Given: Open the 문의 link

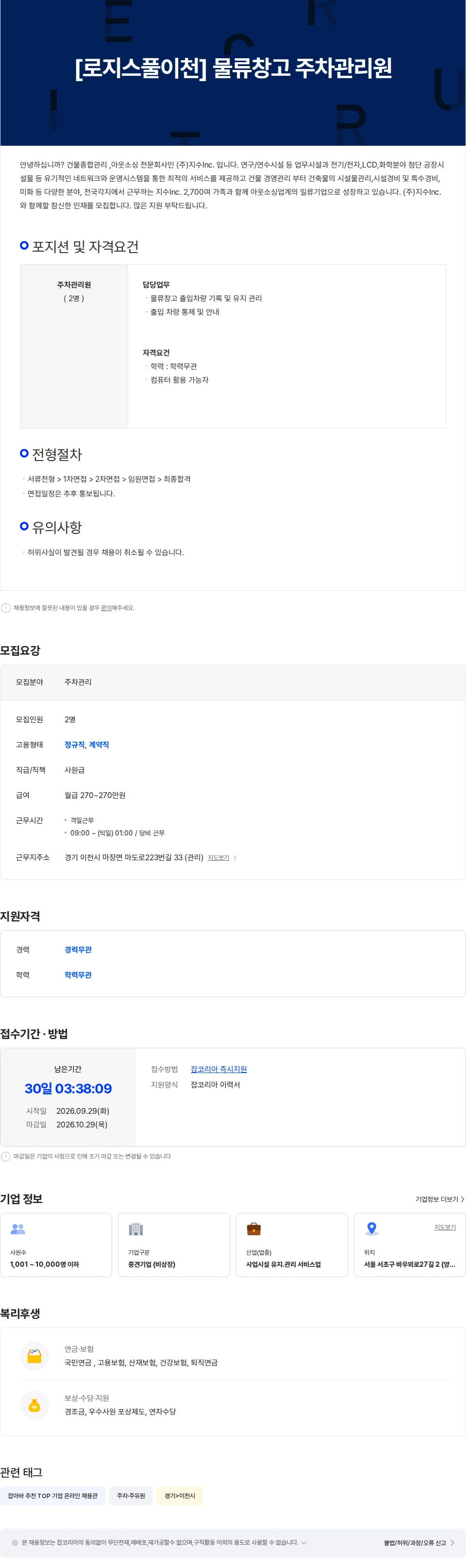Looking at the screenshot, I should coord(106,608).
